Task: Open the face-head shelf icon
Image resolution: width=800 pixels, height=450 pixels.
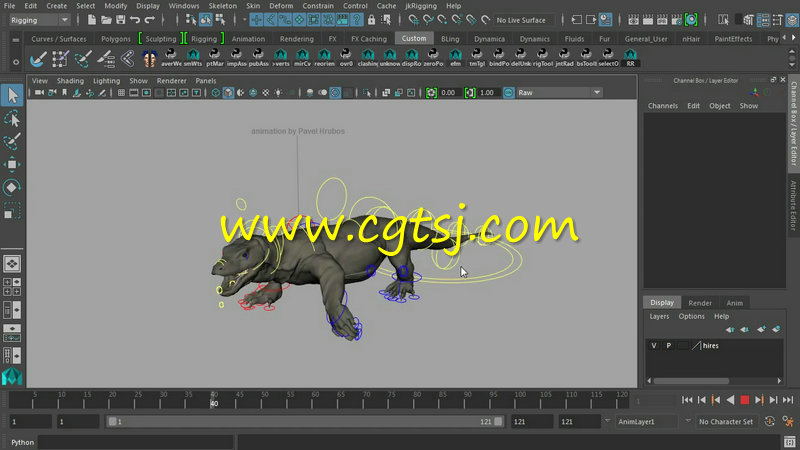Action: [x=149, y=59]
